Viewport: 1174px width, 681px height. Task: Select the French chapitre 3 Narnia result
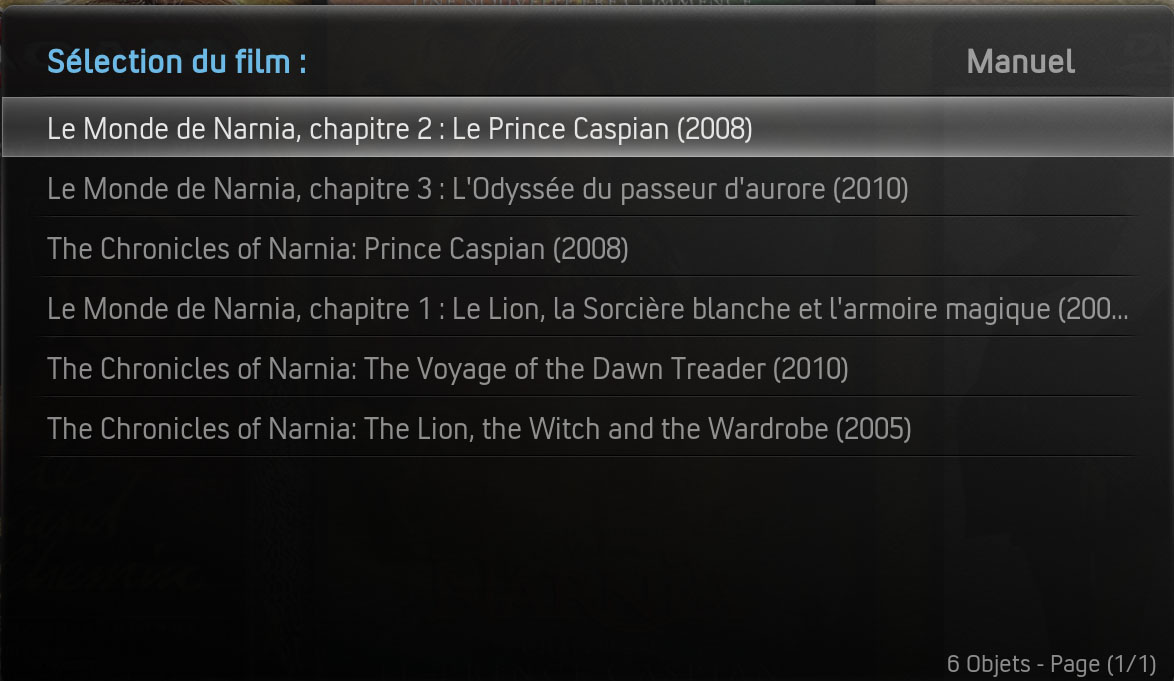pos(478,189)
